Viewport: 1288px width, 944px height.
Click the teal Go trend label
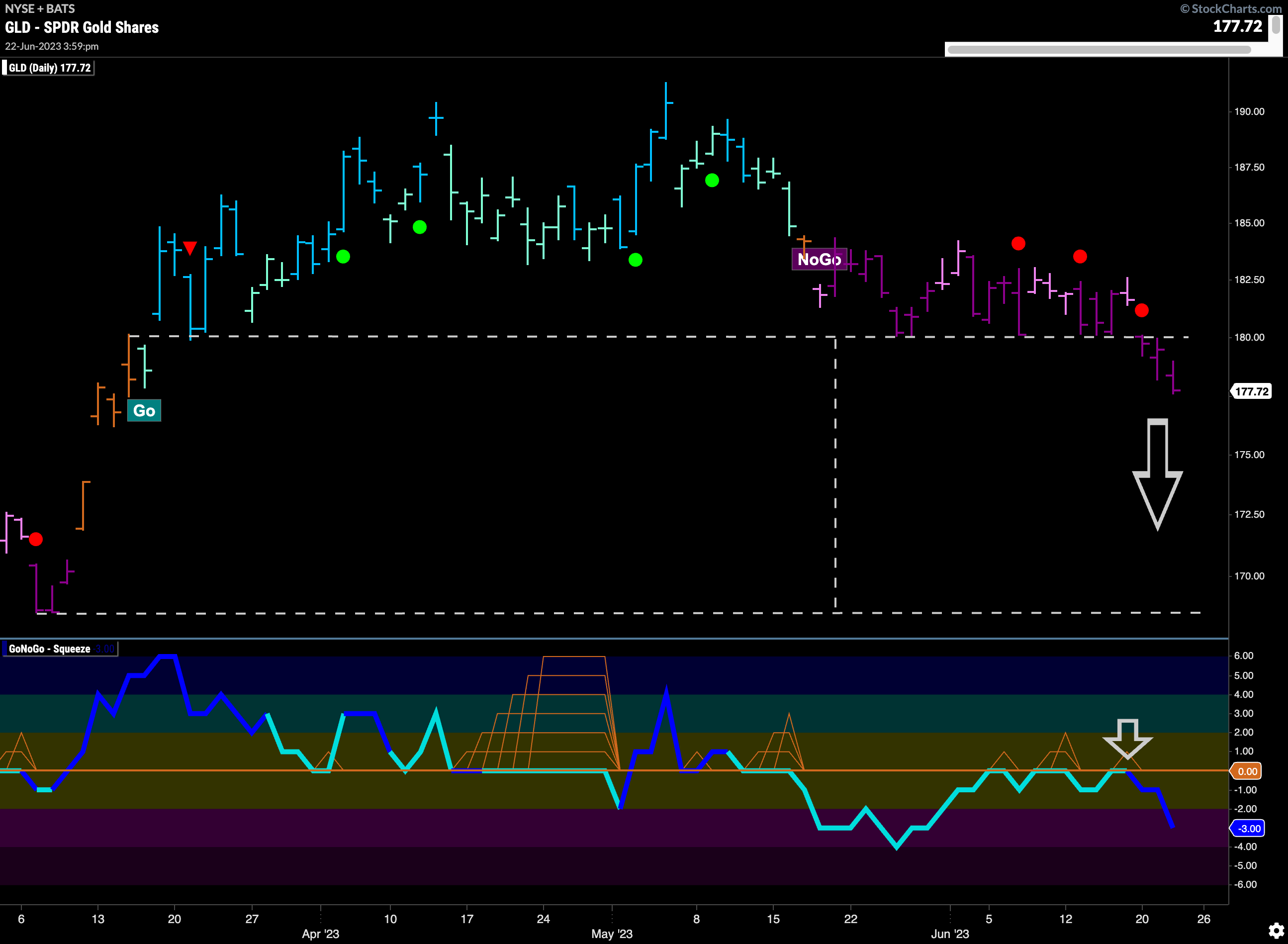point(144,410)
